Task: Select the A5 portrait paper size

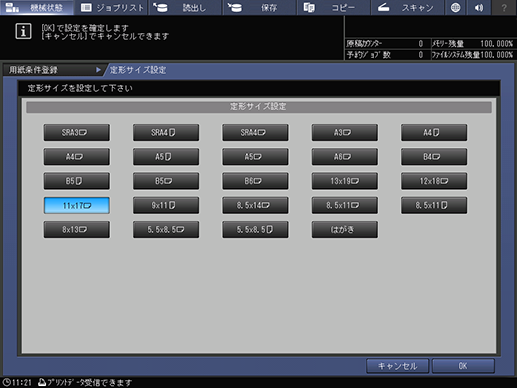Action: pos(166,157)
